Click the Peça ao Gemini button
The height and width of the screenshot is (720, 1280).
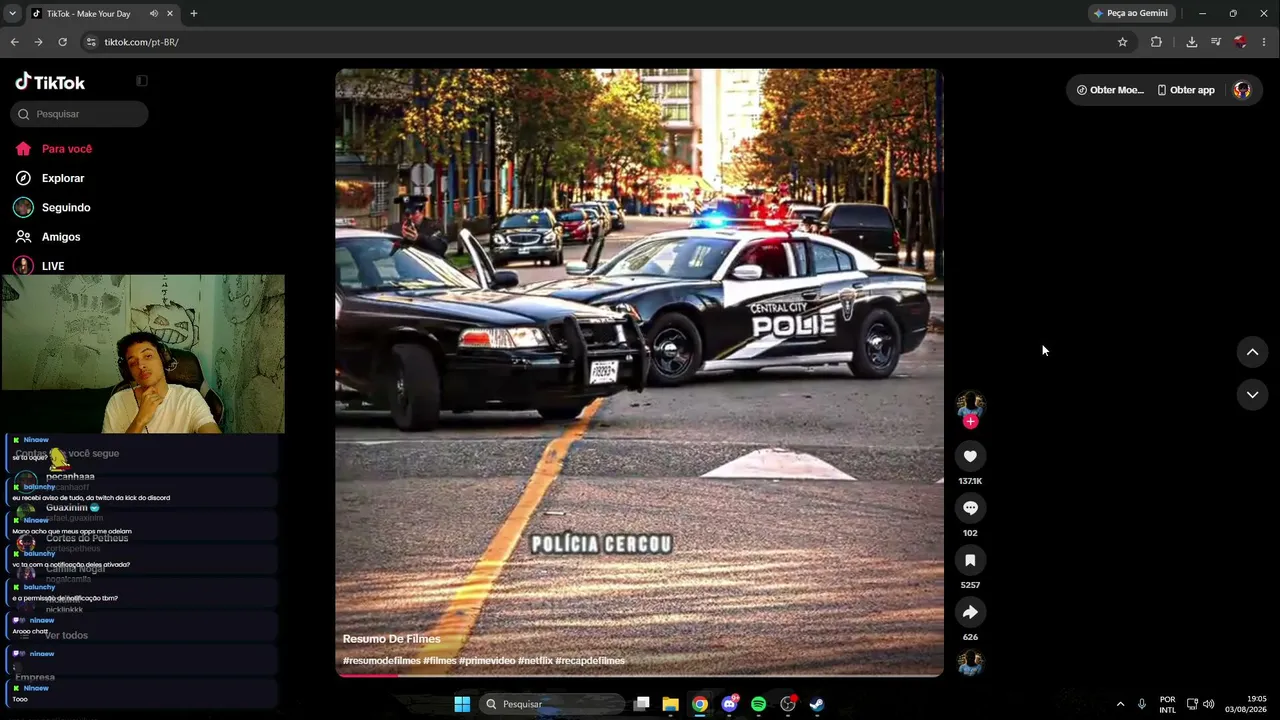pyautogui.click(x=1131, y=13)
